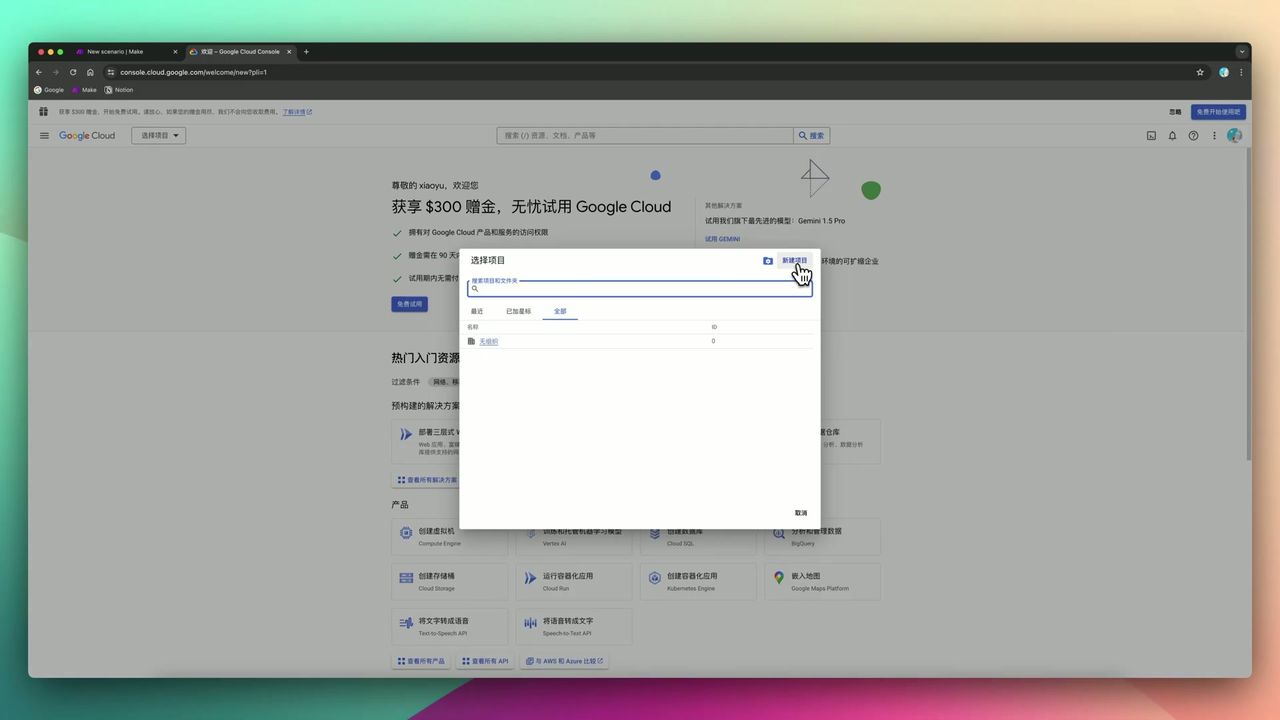Expand the browser tab options with the down arrow
The image size is (1280, 720).
1240,51
